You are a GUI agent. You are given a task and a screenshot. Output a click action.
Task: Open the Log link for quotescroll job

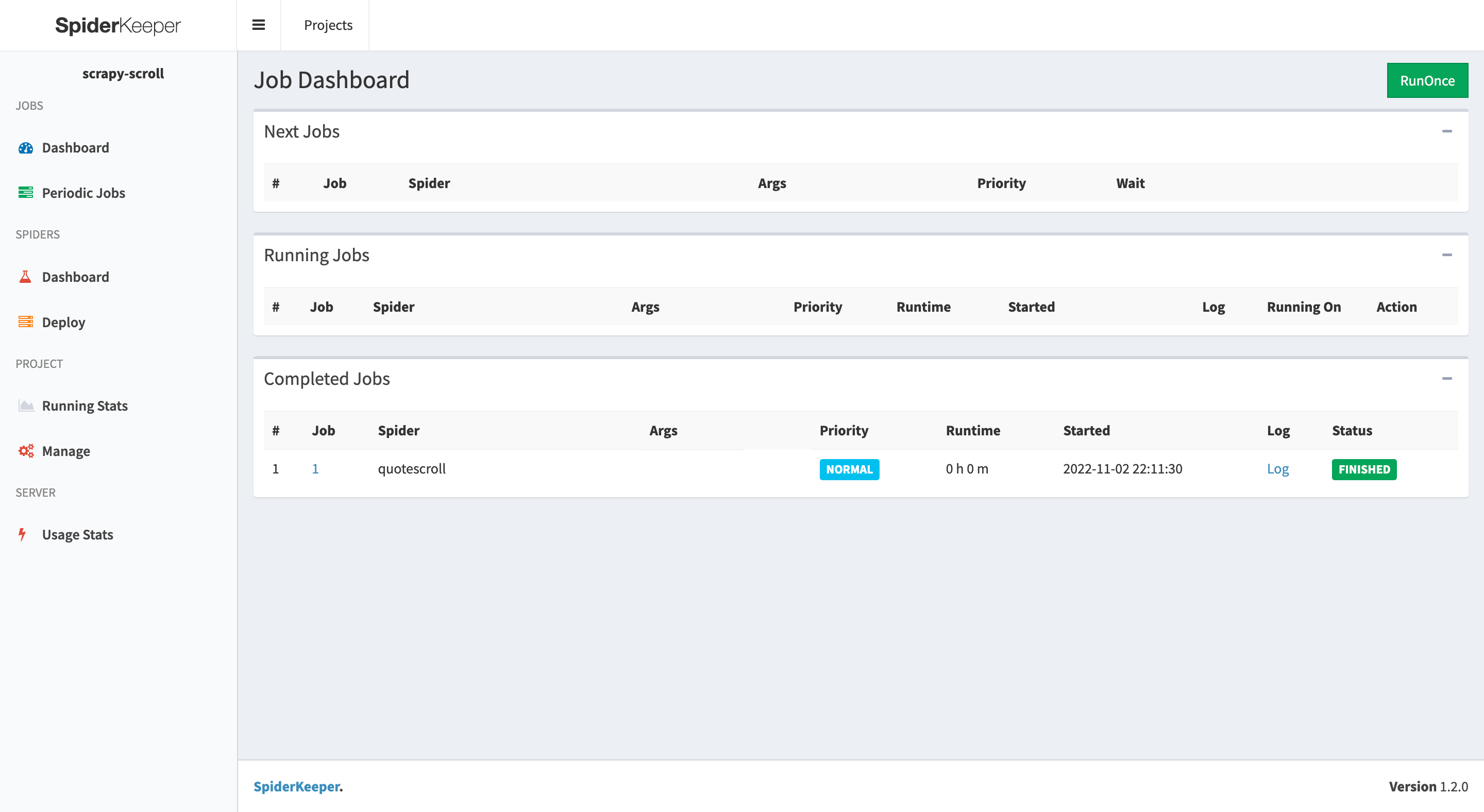[1277, 469]
